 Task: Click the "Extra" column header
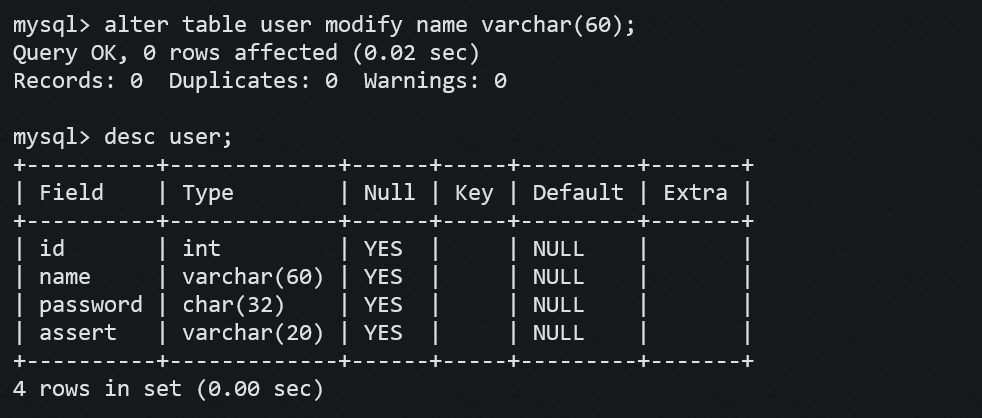pos(695,193)
